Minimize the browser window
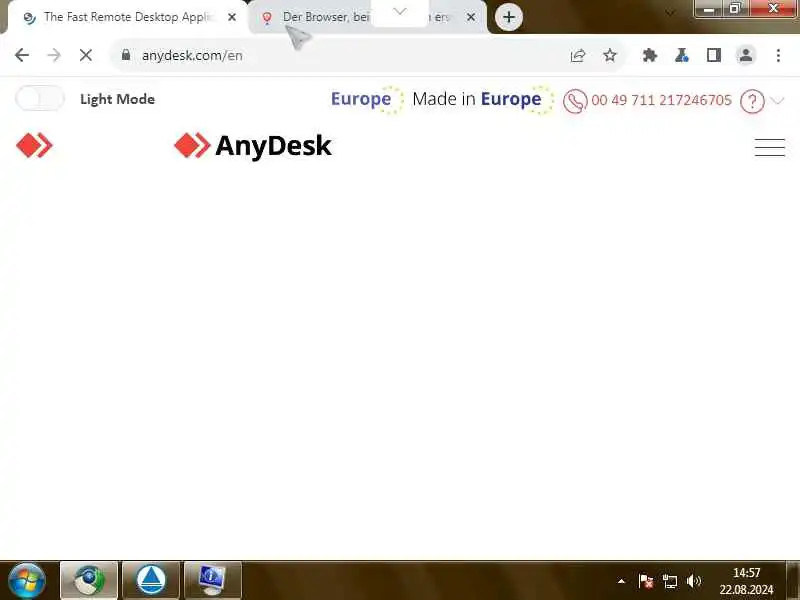 709,9
